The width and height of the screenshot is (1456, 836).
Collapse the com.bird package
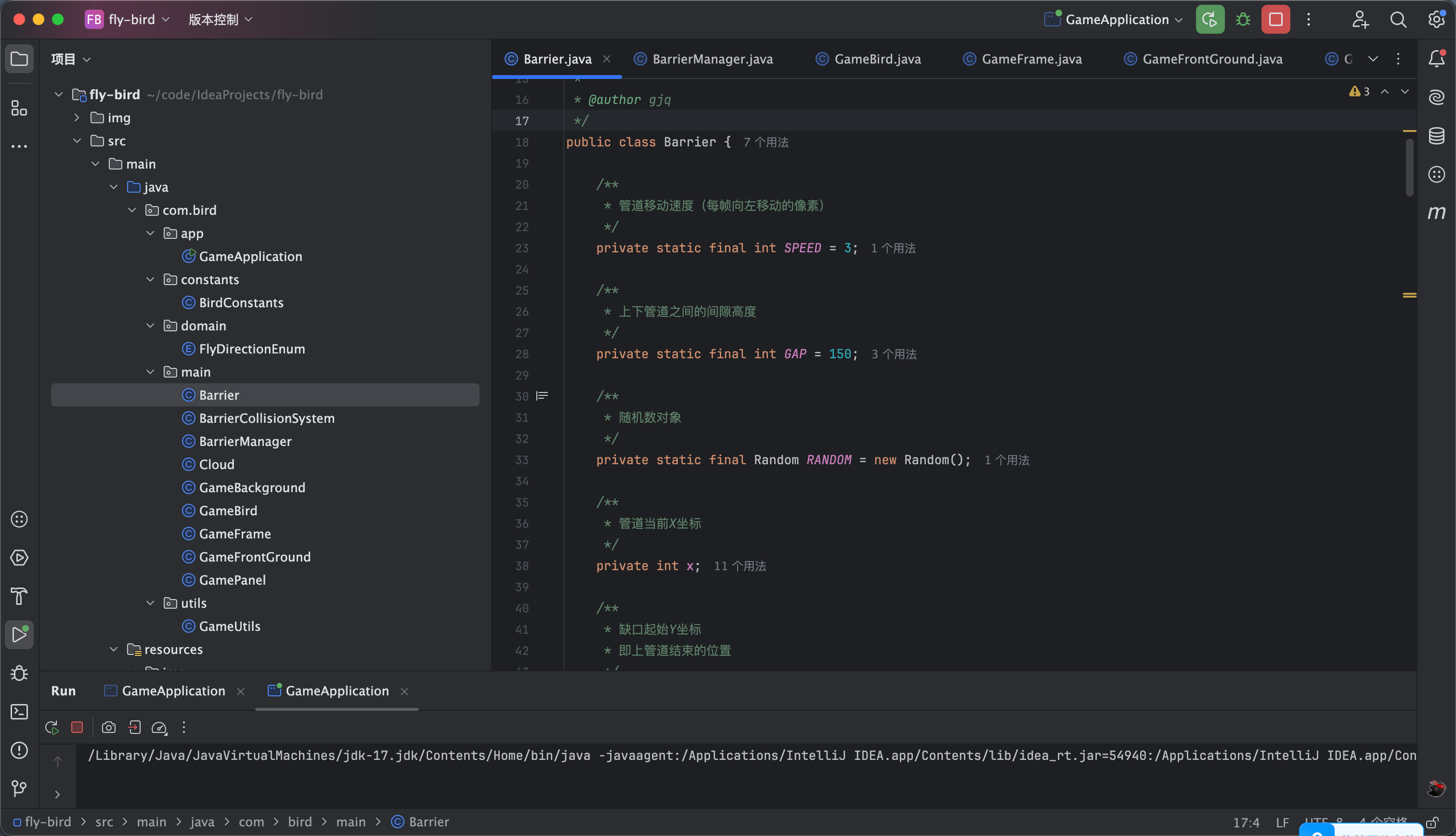pos(132,209)
